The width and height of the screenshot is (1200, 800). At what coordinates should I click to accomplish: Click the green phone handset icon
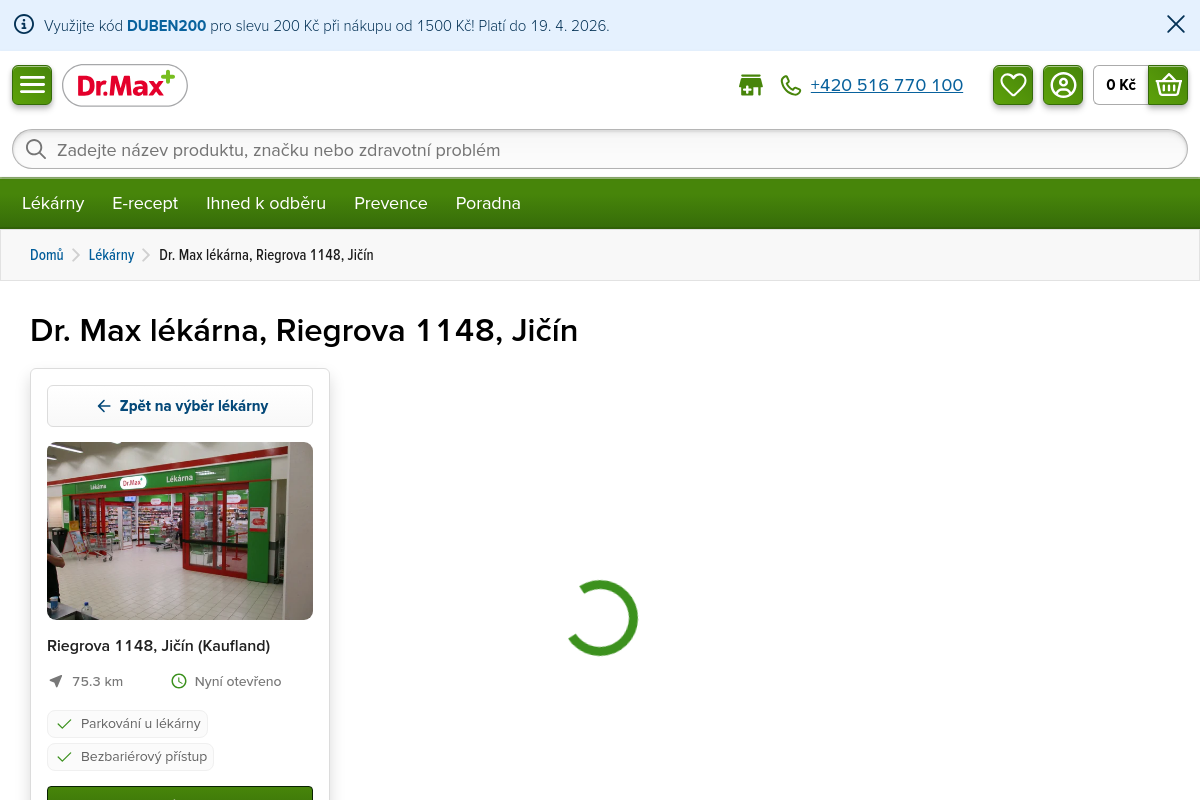(x=791, y=86)
